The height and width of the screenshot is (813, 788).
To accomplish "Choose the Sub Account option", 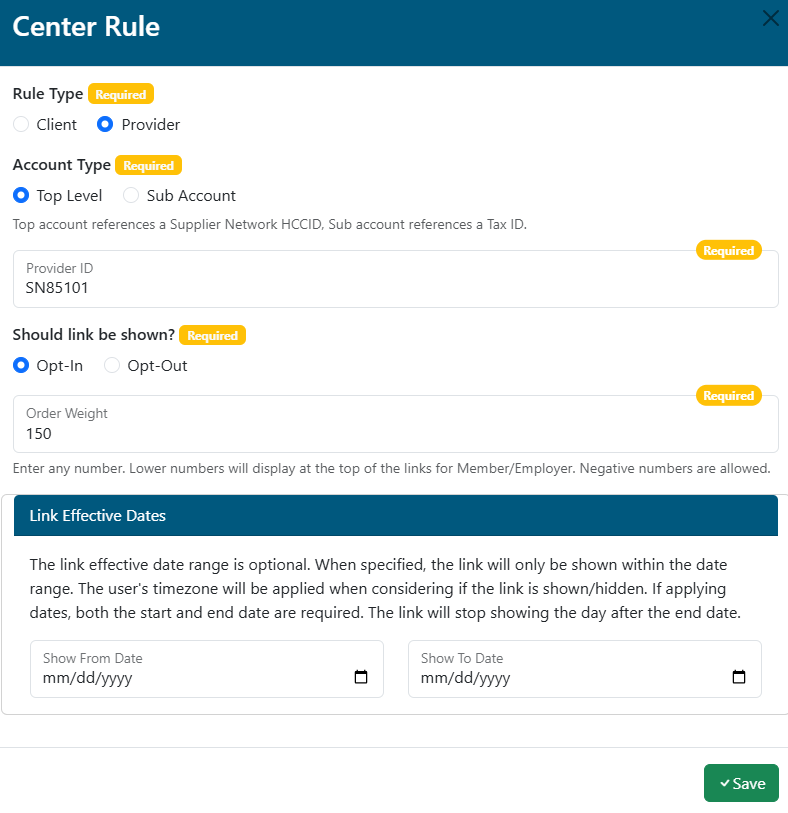I will [x=131, y=196].
